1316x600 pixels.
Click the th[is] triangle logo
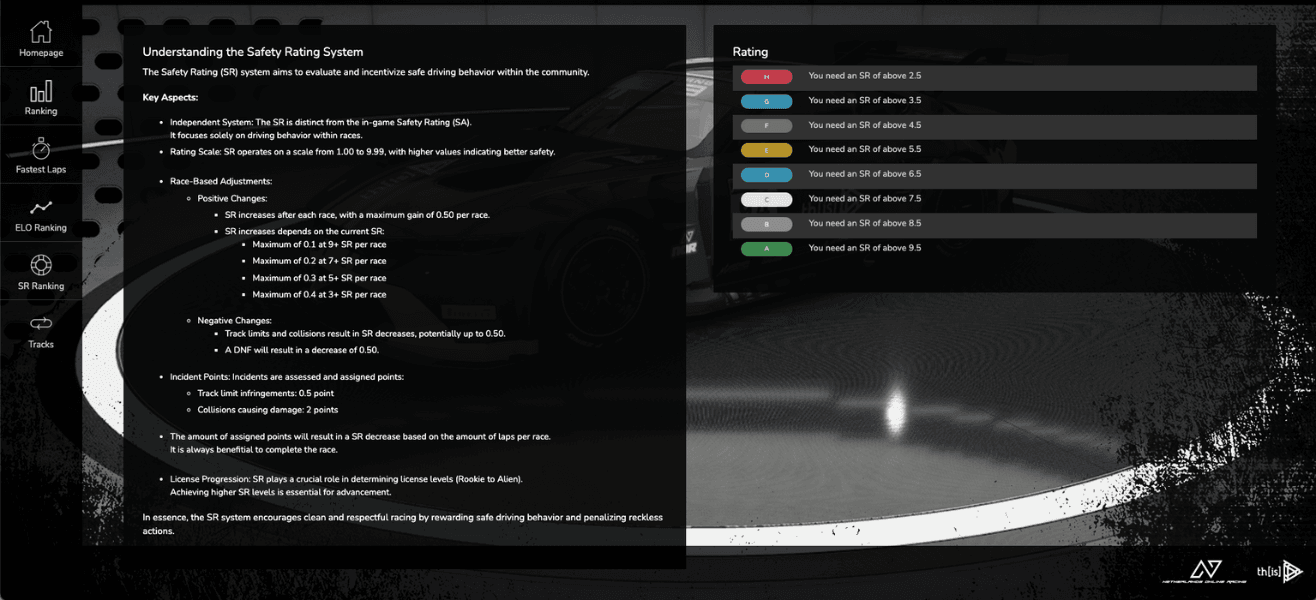point(1281,571)
